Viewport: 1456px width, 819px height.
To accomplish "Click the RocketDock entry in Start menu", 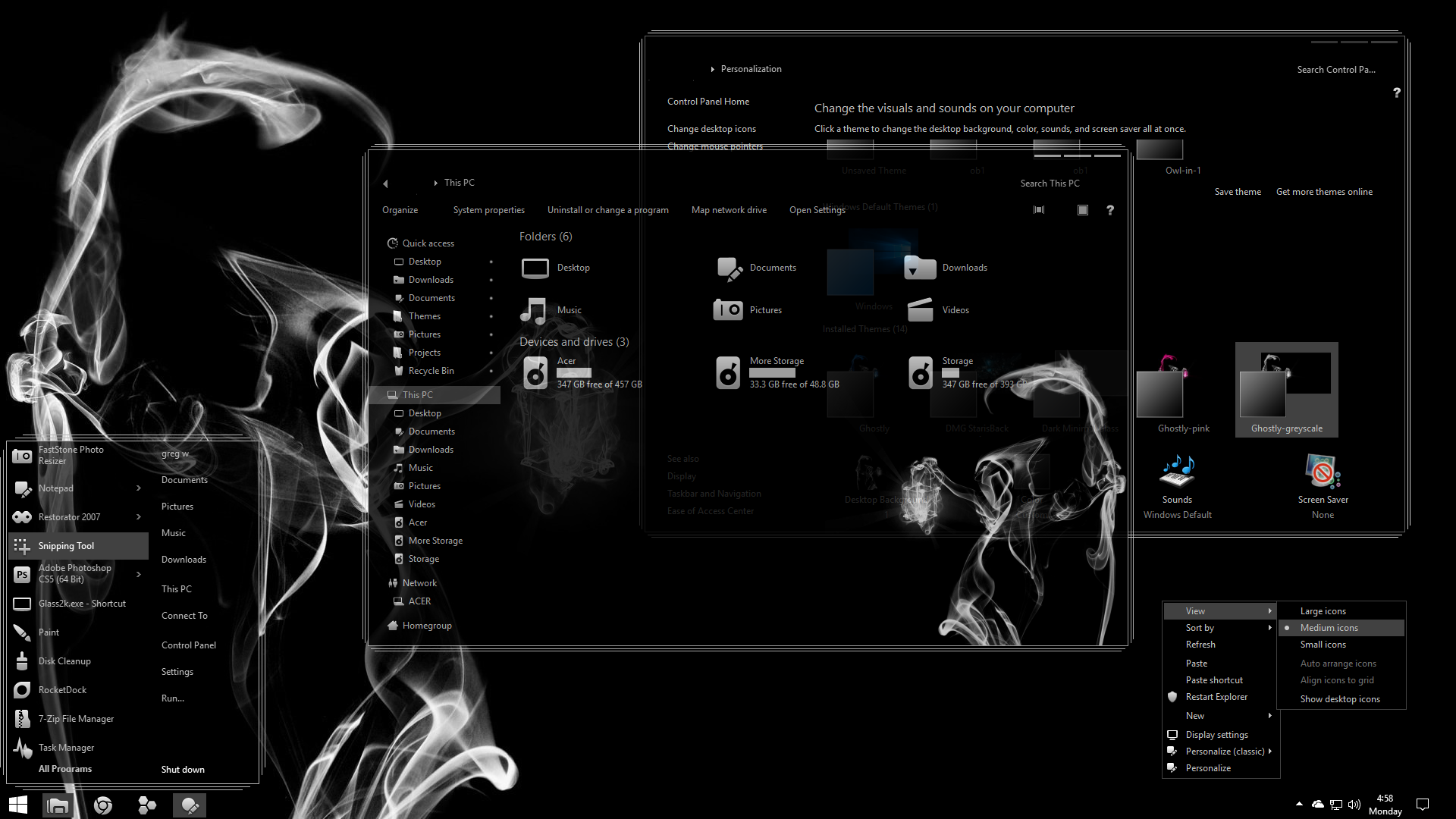I will click(x=62, y=689).
